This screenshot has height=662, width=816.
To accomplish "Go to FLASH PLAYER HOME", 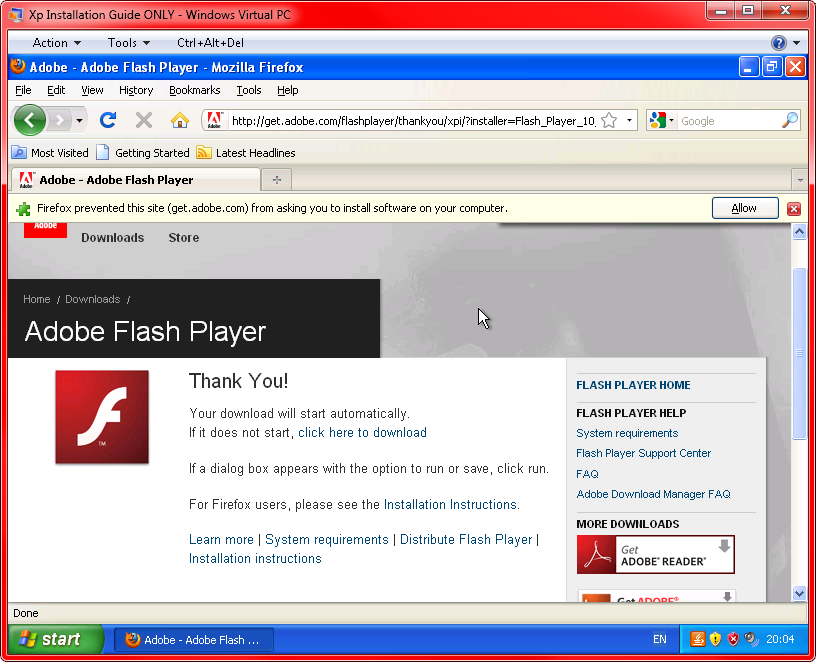I will [633, 385].
